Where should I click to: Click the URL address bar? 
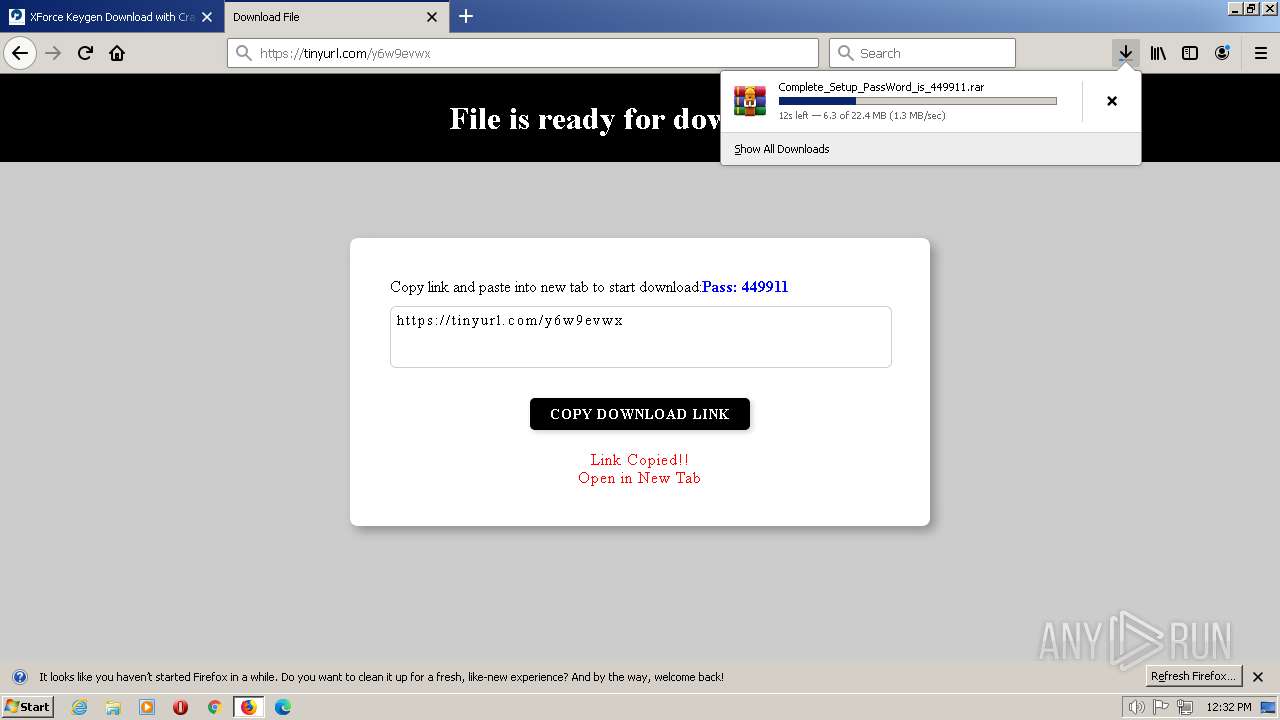point(523,53)
